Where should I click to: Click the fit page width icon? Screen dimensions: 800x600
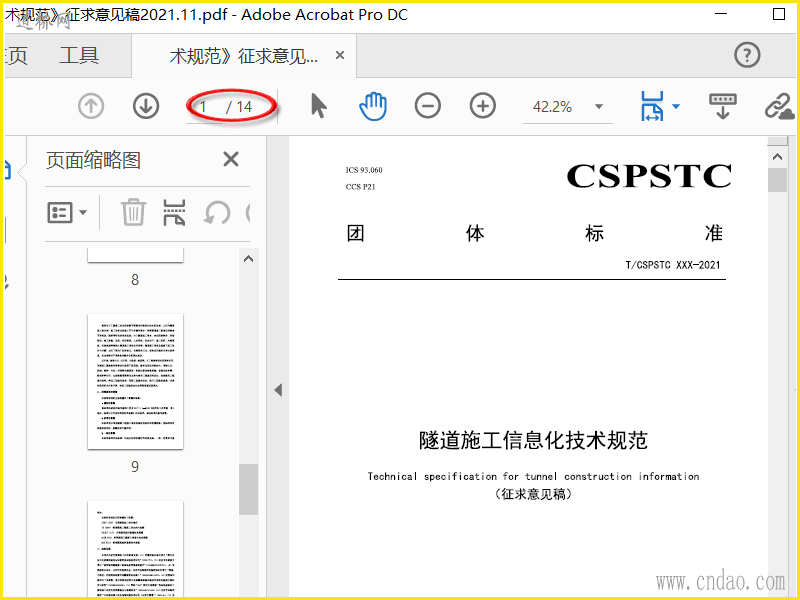652,106
